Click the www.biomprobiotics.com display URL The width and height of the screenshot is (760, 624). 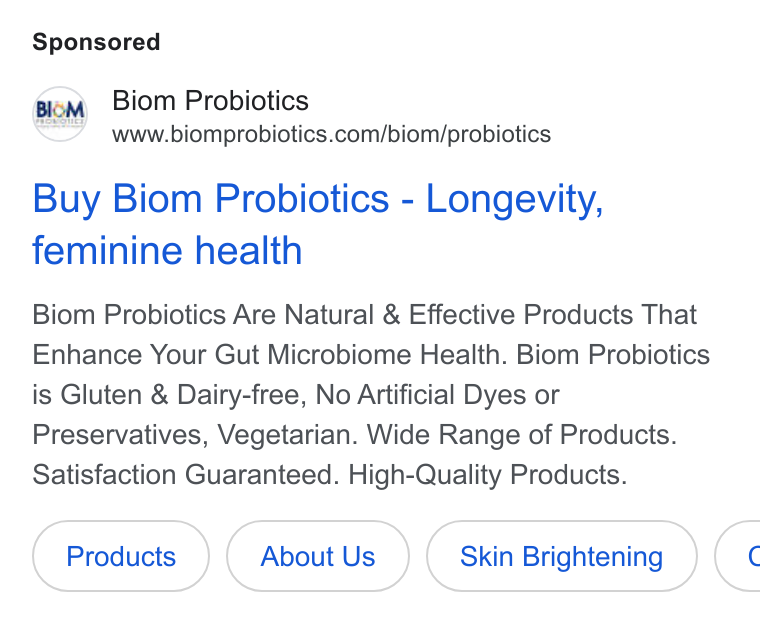click(332, 134)
